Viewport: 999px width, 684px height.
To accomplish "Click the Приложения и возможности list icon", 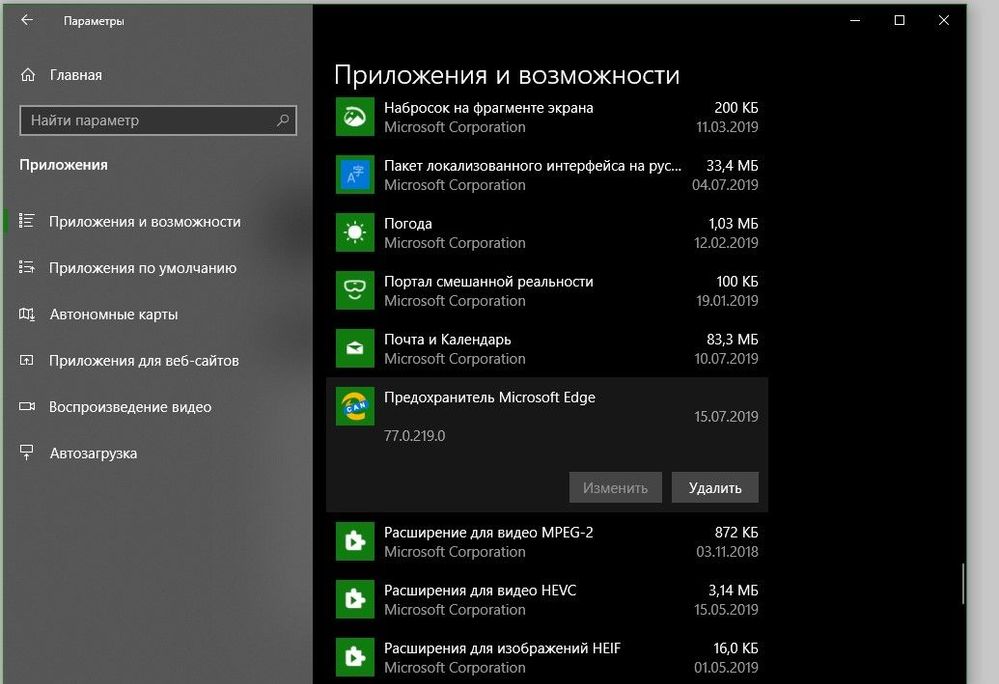I will (x=27, y=221).
